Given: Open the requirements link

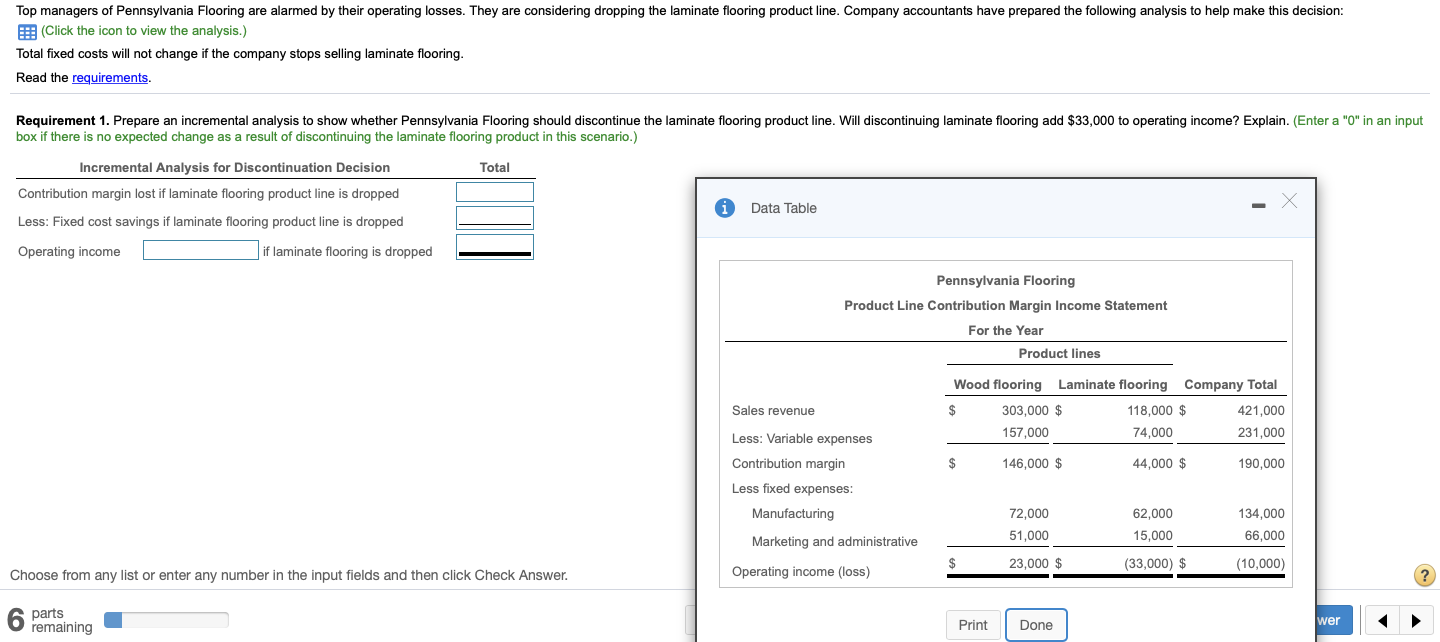Looking at the screenshot, I should coord(110,77).
